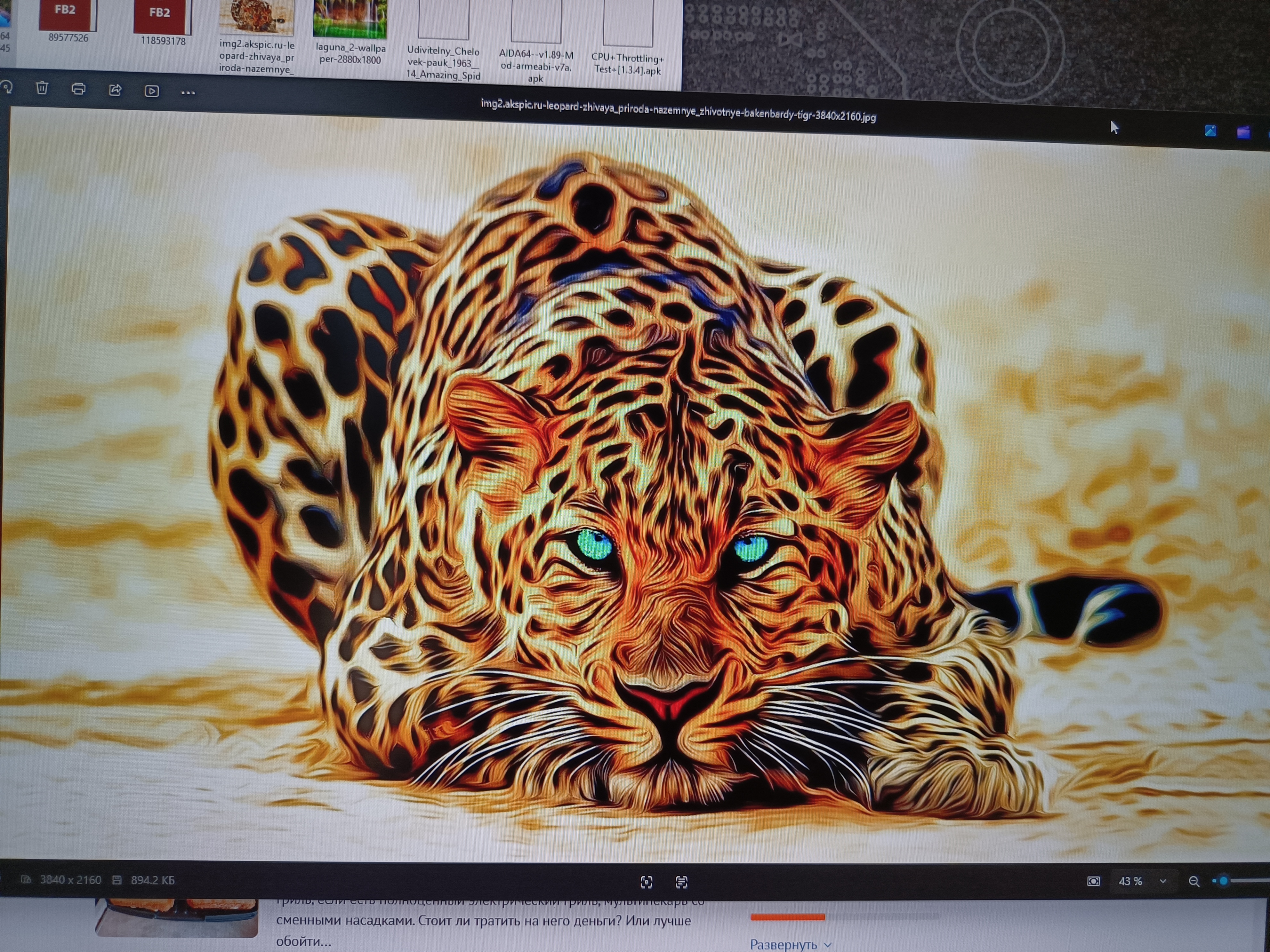The image size is (1270, 952).
Task: Click the rotate image icon
Action: point(6,87)
